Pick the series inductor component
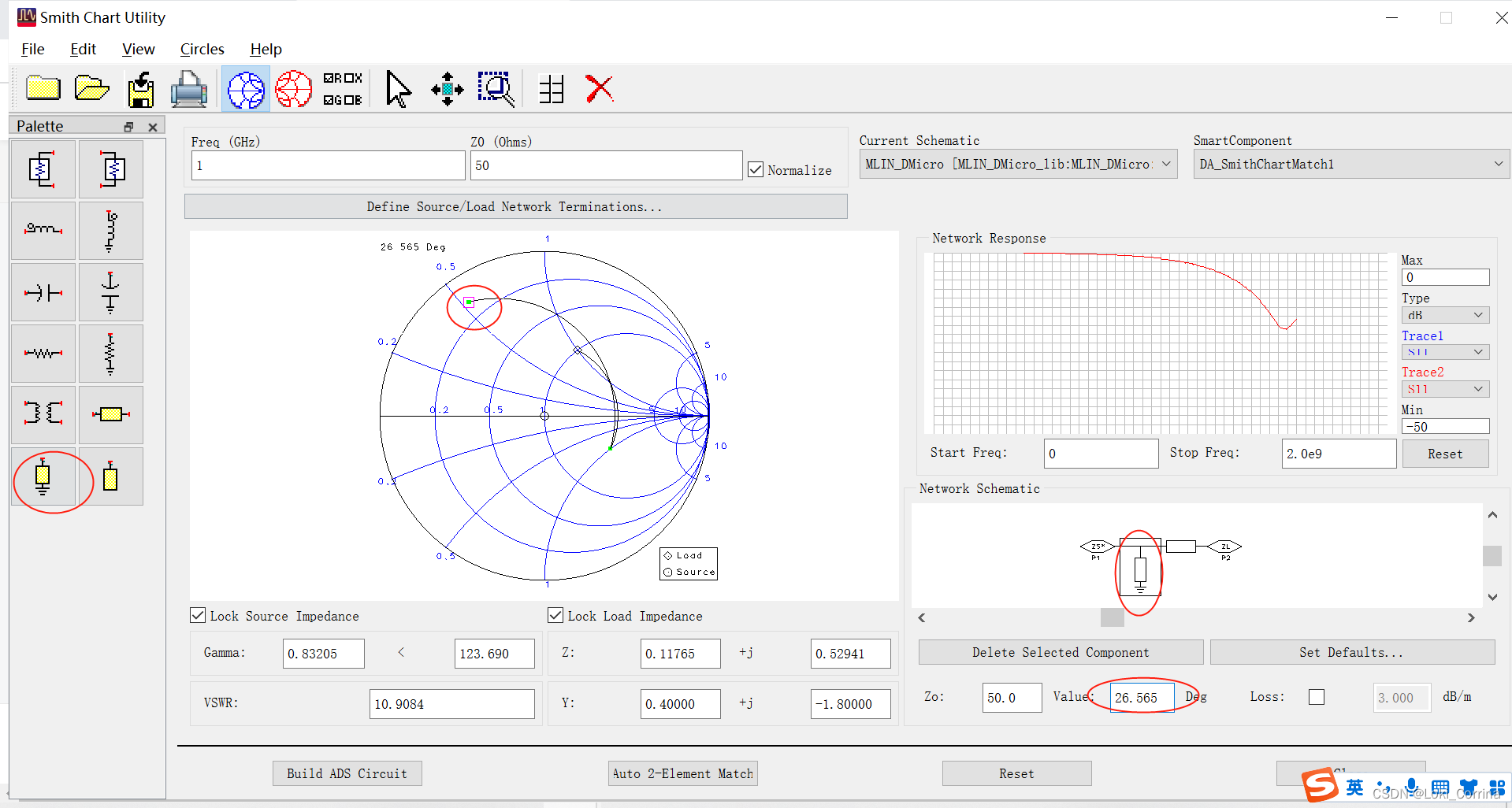 pyautogui.click(x=43, y=230)
